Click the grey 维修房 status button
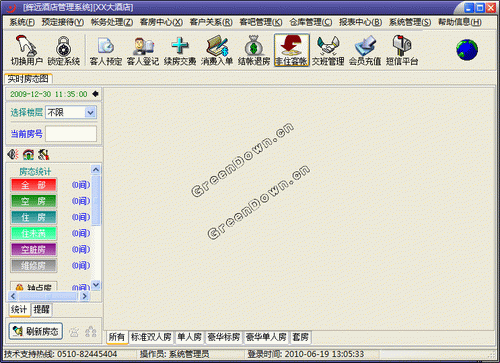 click(34, 265)
